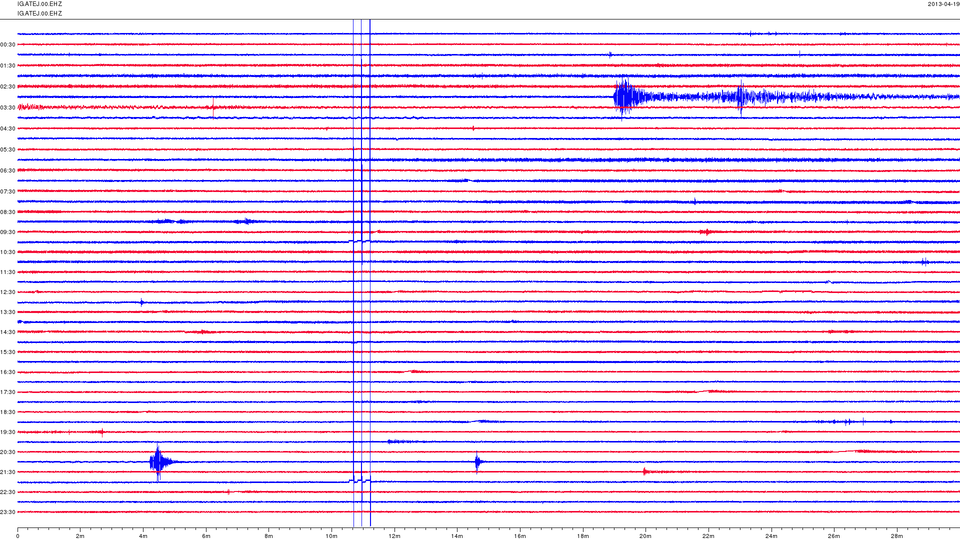
Task: Click the 07:30 time label
Action: tap(8, 192)
